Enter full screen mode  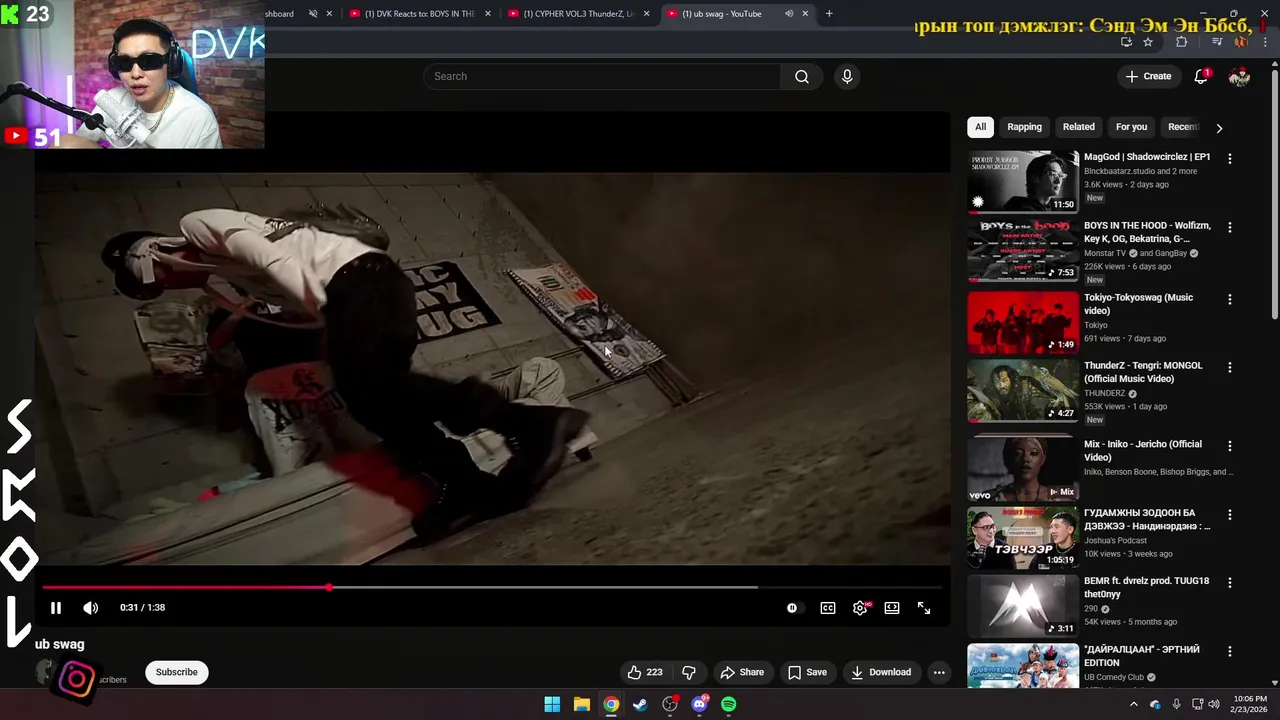point(924,608)
